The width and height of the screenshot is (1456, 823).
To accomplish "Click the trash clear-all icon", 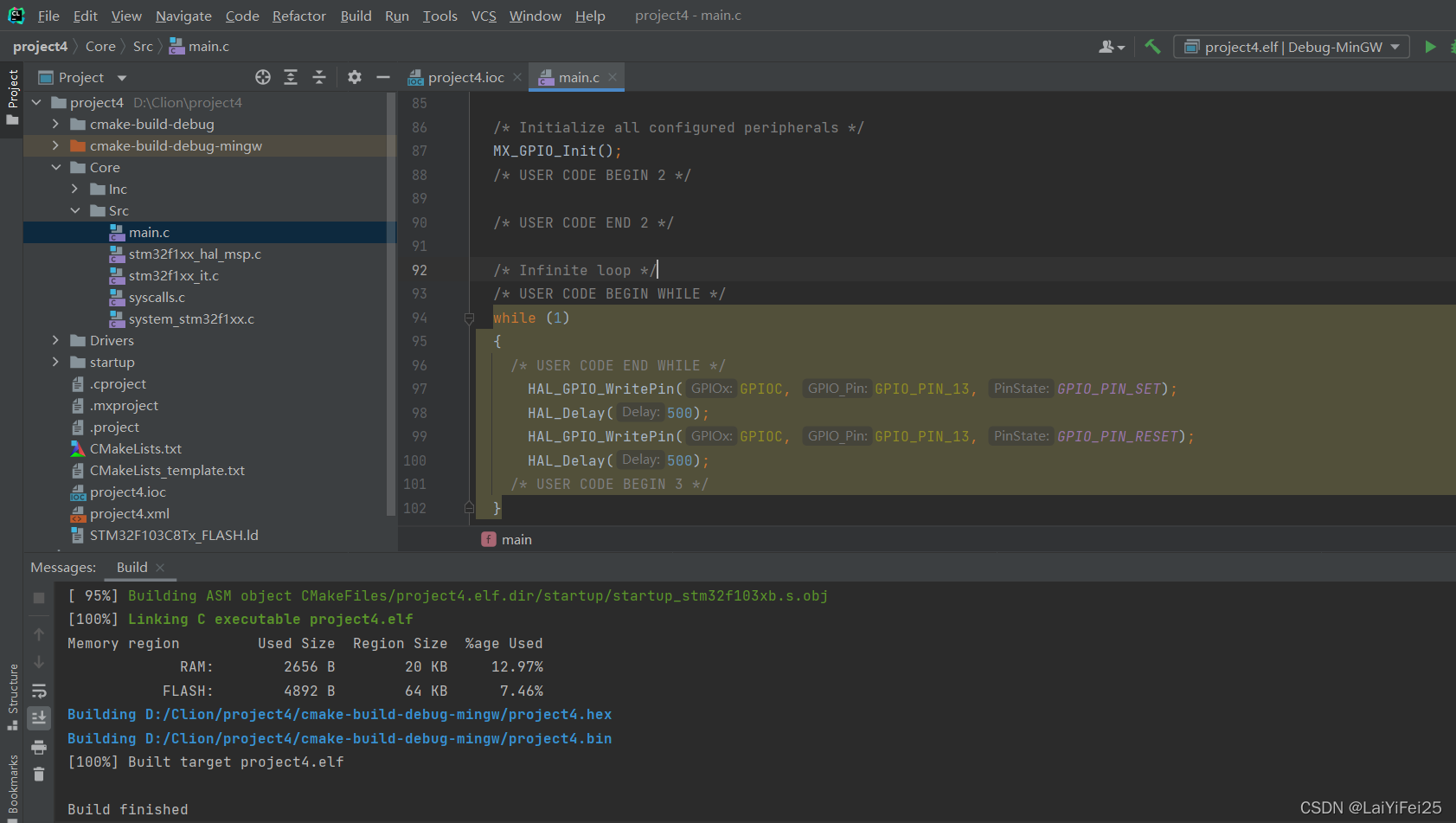I will point(39,774).
